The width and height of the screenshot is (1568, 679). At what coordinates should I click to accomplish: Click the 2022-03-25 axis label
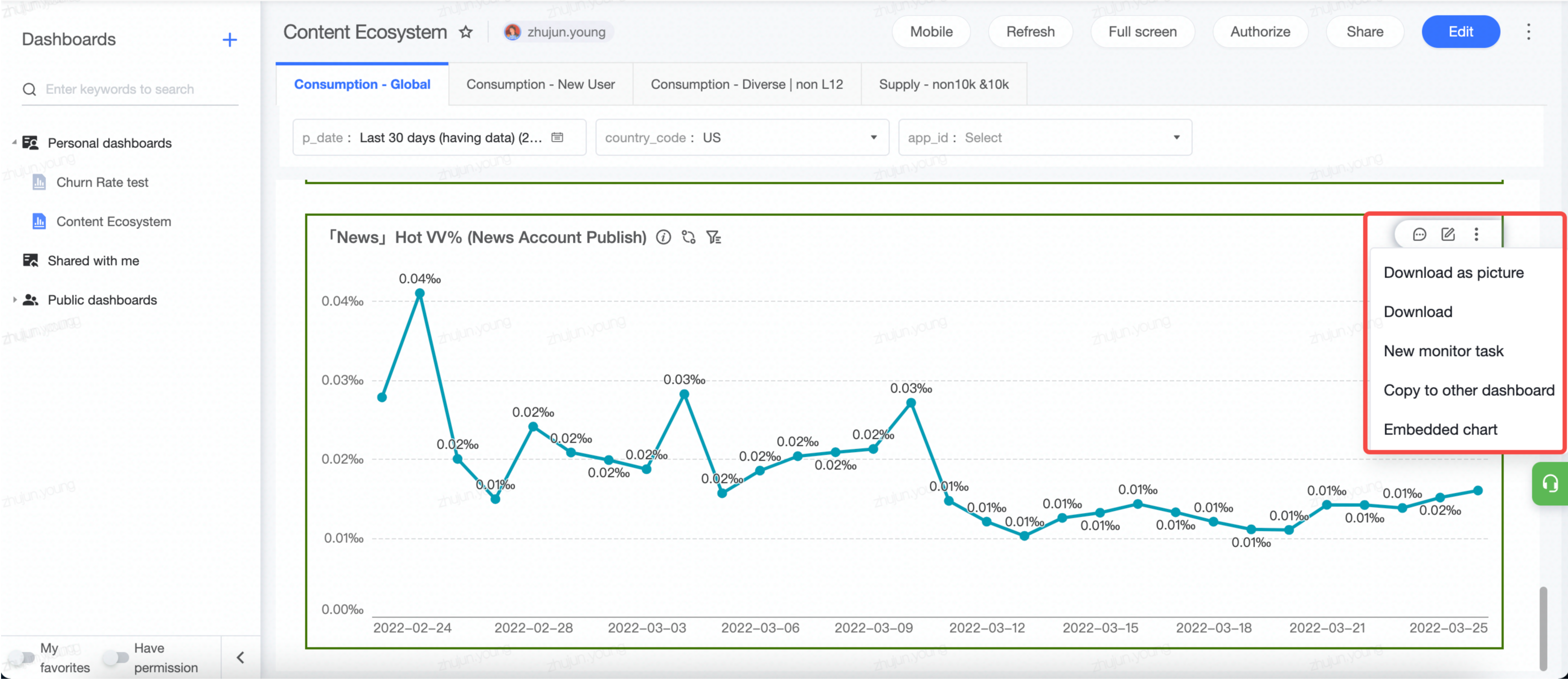point(1448,628)
